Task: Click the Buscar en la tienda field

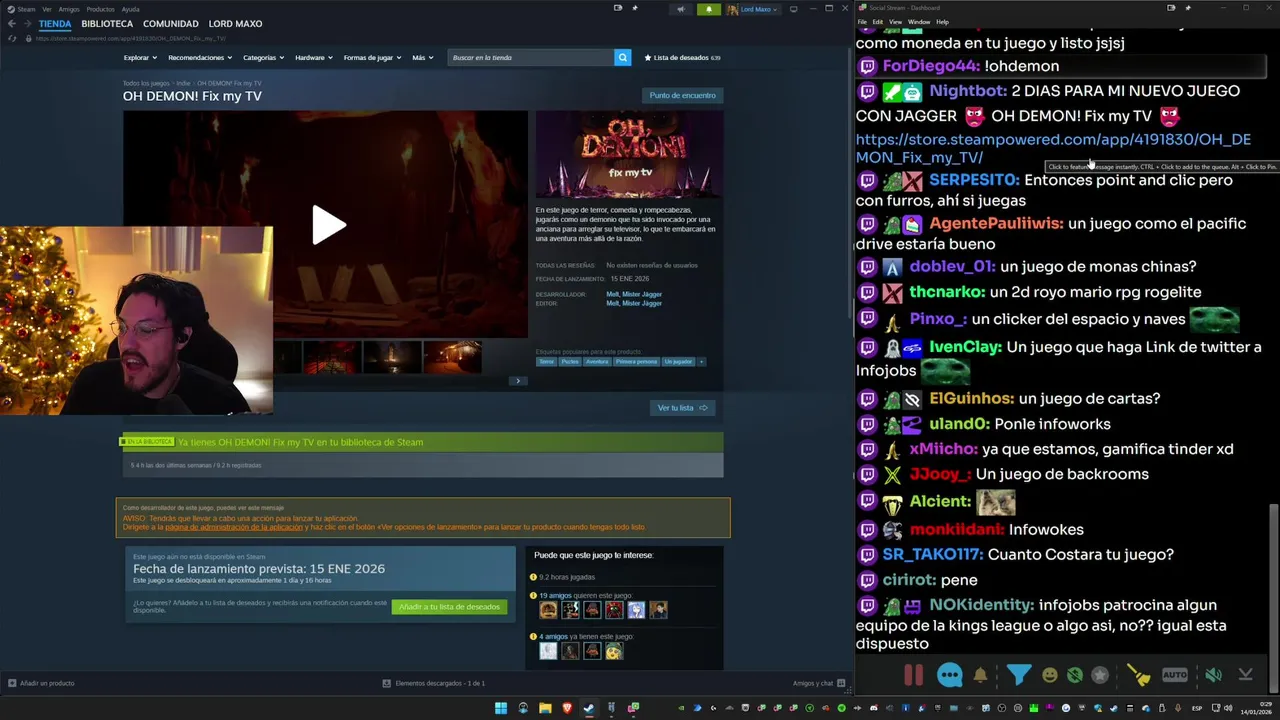Action: [531, 57]
